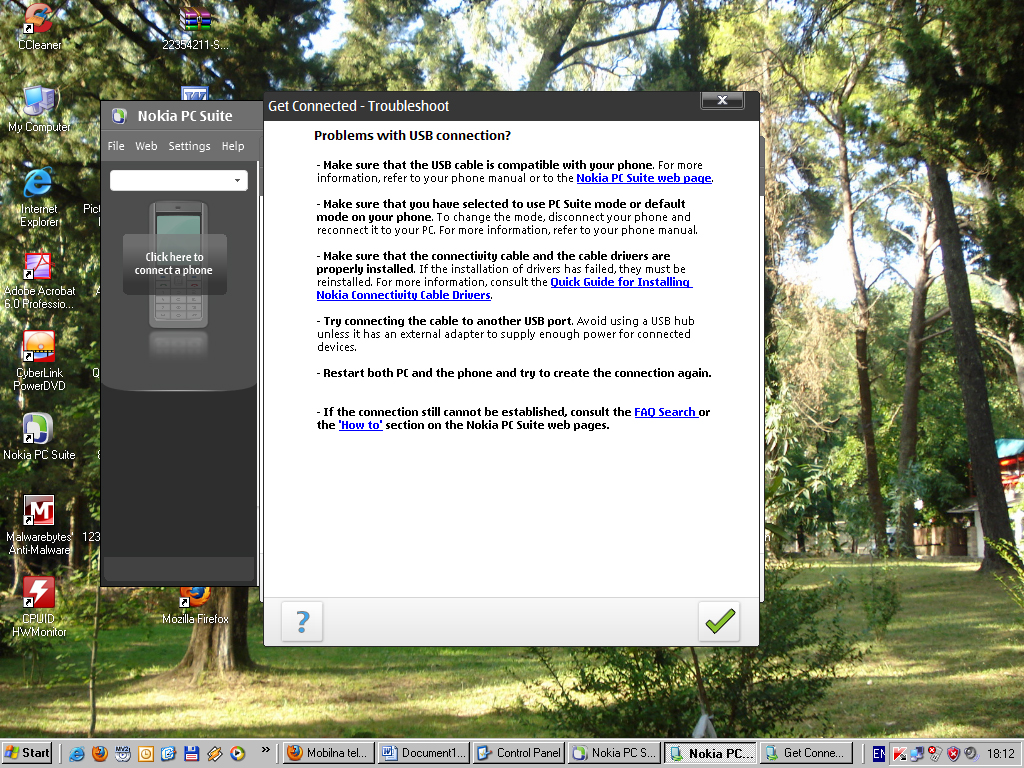This screenshot has width=1024, height=768.
Task: Open Malwarebytes Anti-Malware desktop icon
Action: coord(39,524)
